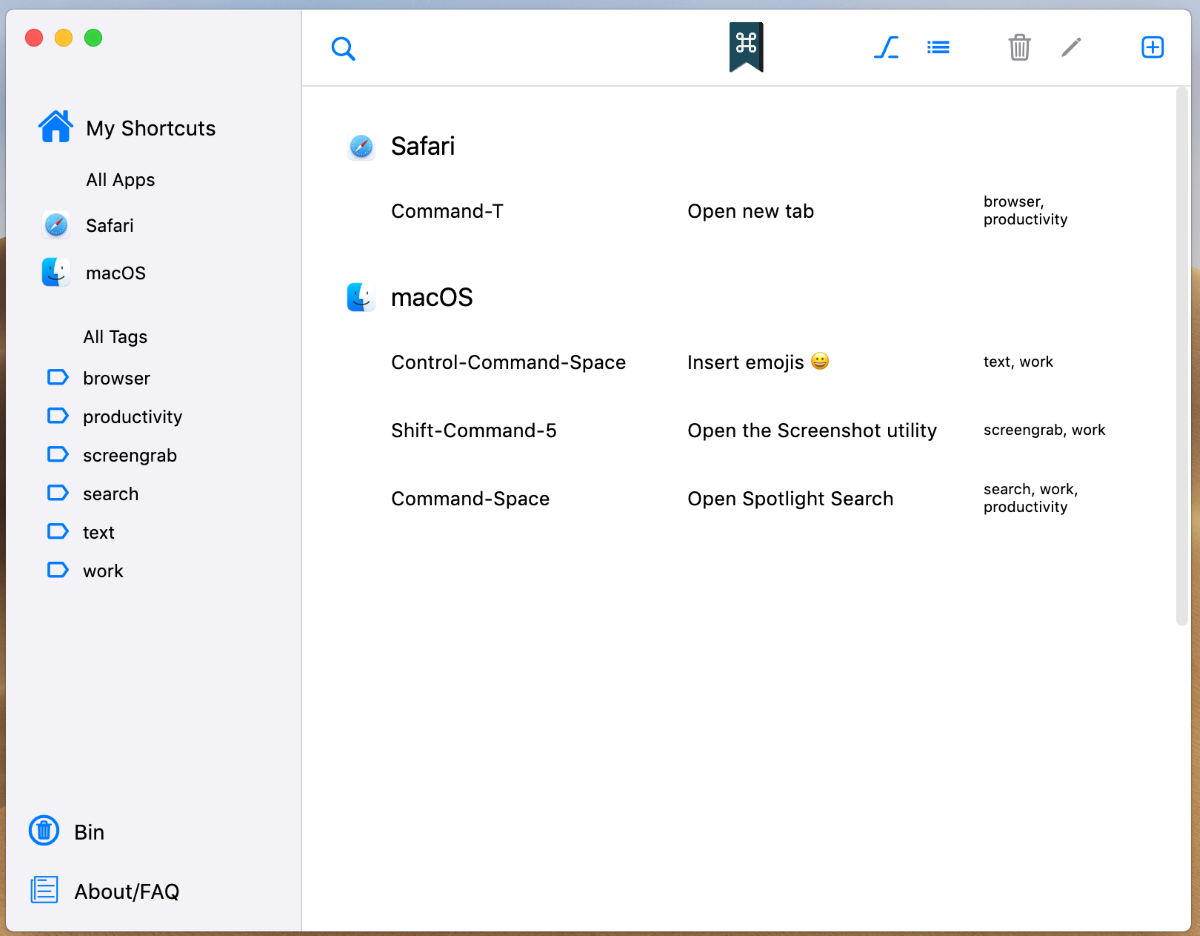
Task: Filter by the screengrab tag
Action: tap(130, 455)
